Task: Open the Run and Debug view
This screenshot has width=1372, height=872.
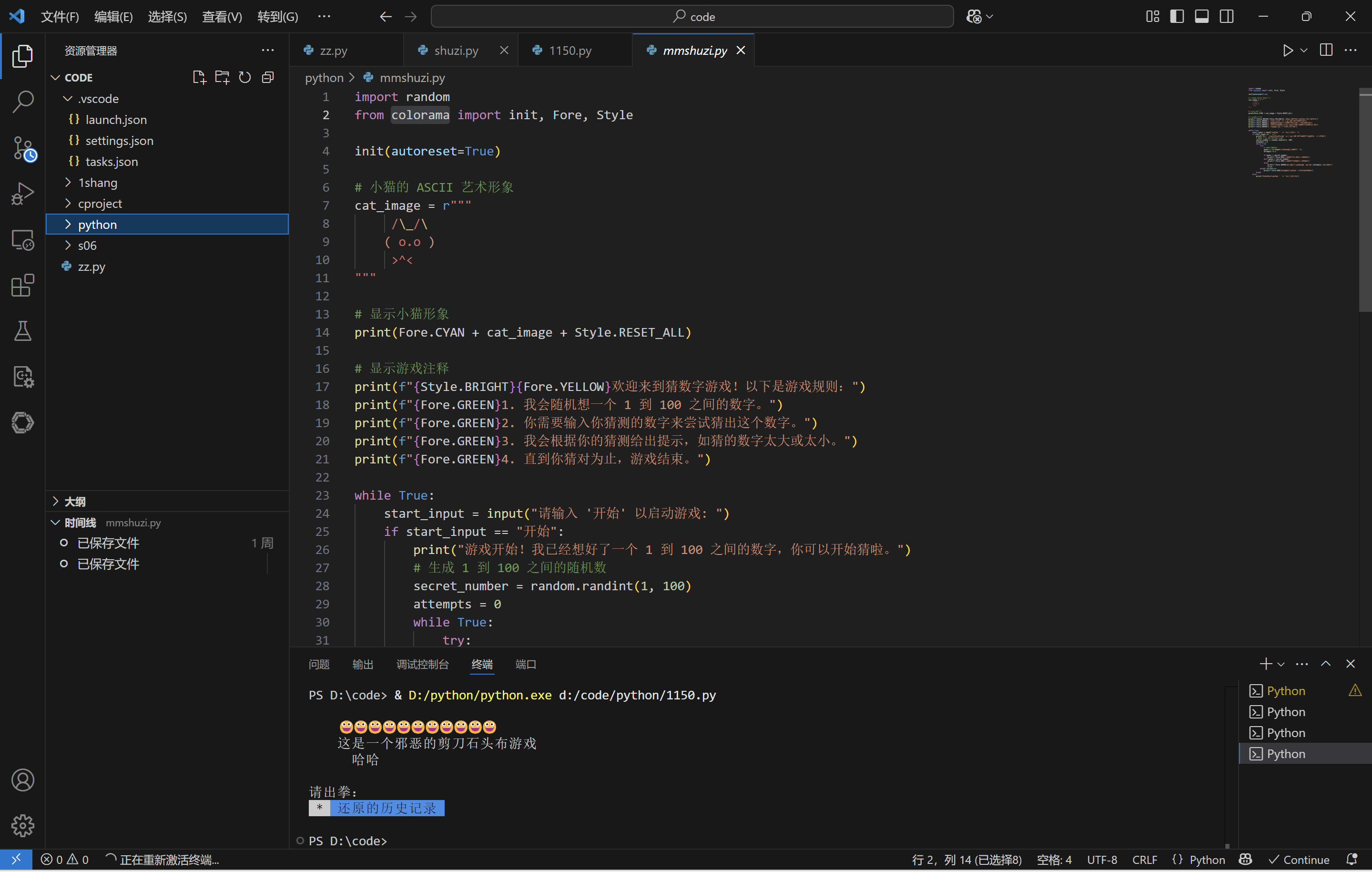Action: [23, 193]
